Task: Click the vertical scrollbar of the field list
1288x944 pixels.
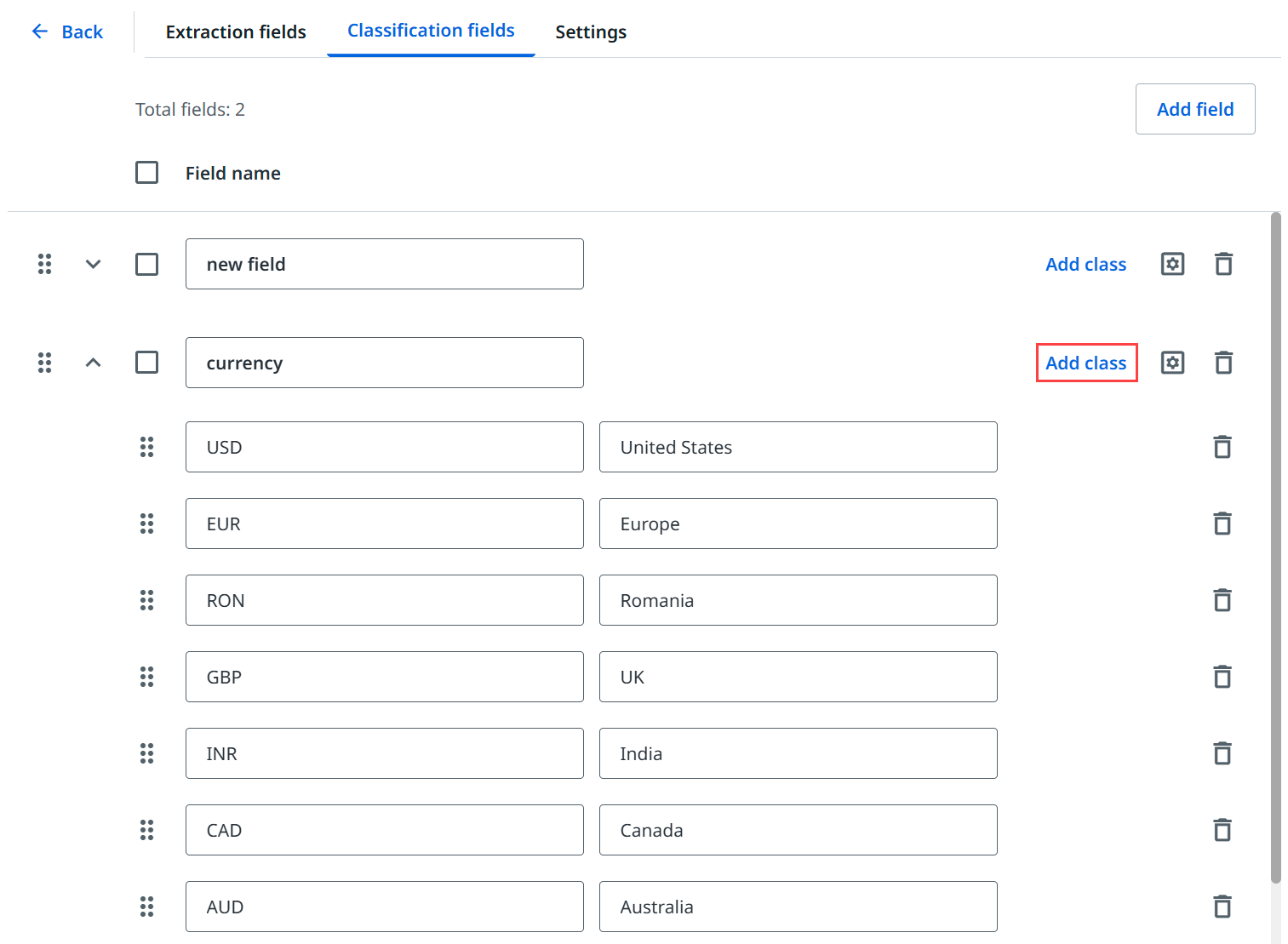Action: (1275, 545)
